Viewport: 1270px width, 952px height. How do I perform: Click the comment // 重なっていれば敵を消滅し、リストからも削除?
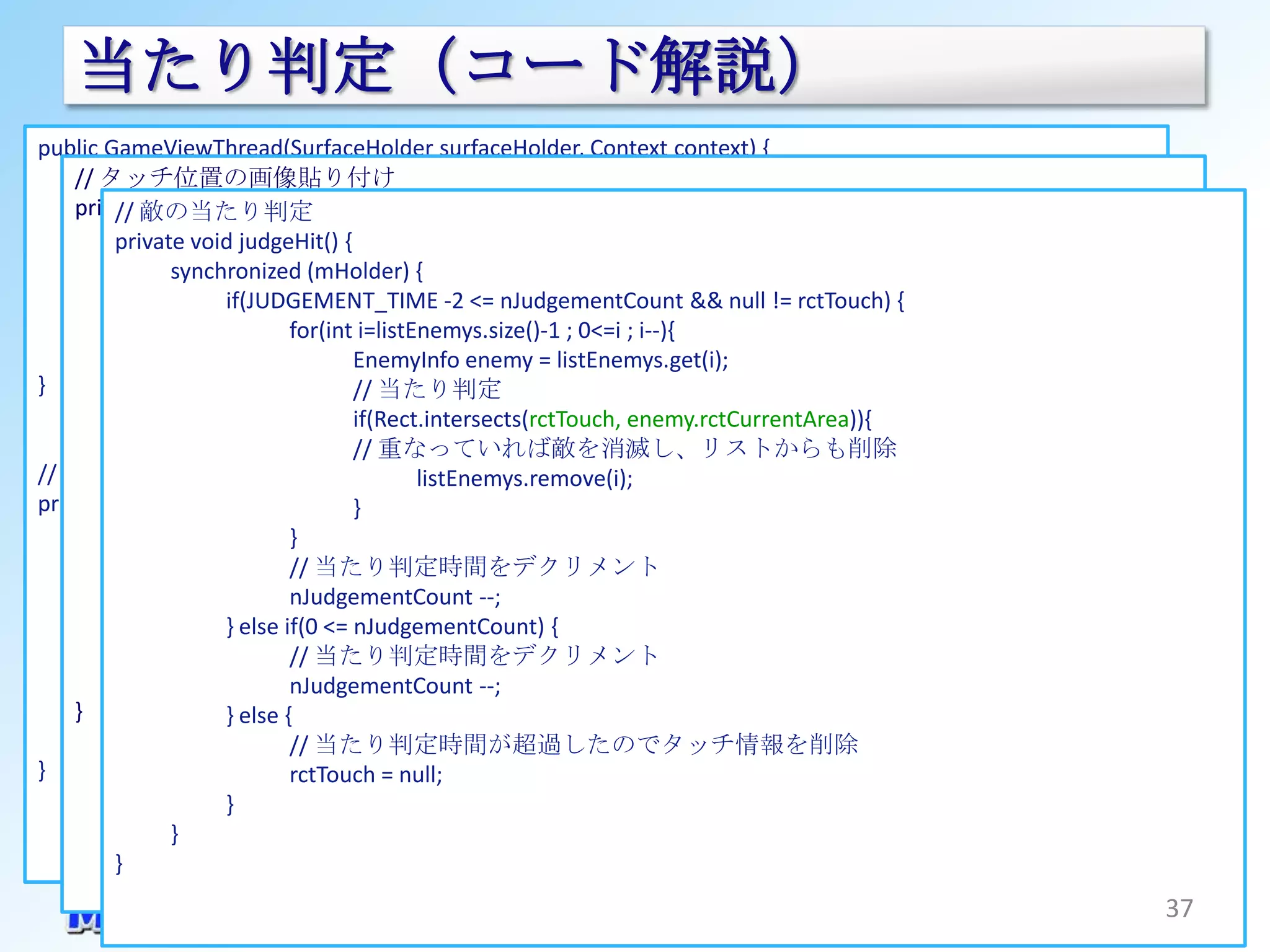625,448
